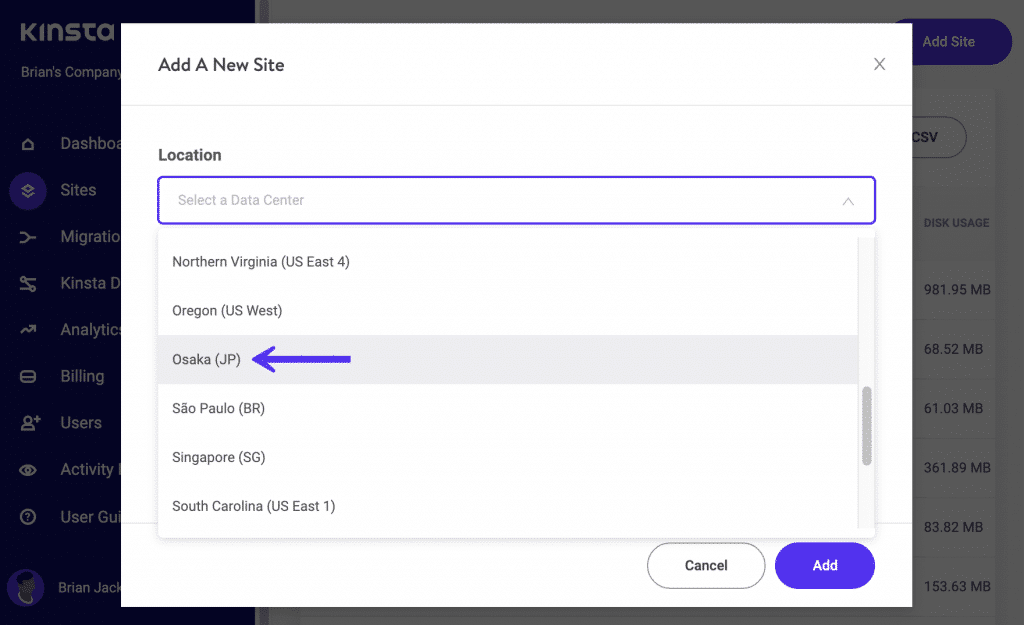The width and height of the screenshot is (1024, 625).
Task: Click the Kinsta DNS icon
Action: point(28,284)
